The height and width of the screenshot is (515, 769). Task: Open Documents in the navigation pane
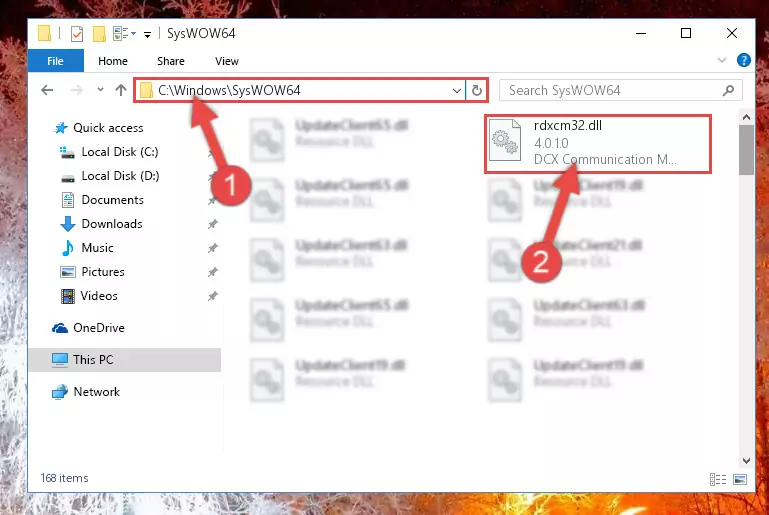tap(112, 200)
